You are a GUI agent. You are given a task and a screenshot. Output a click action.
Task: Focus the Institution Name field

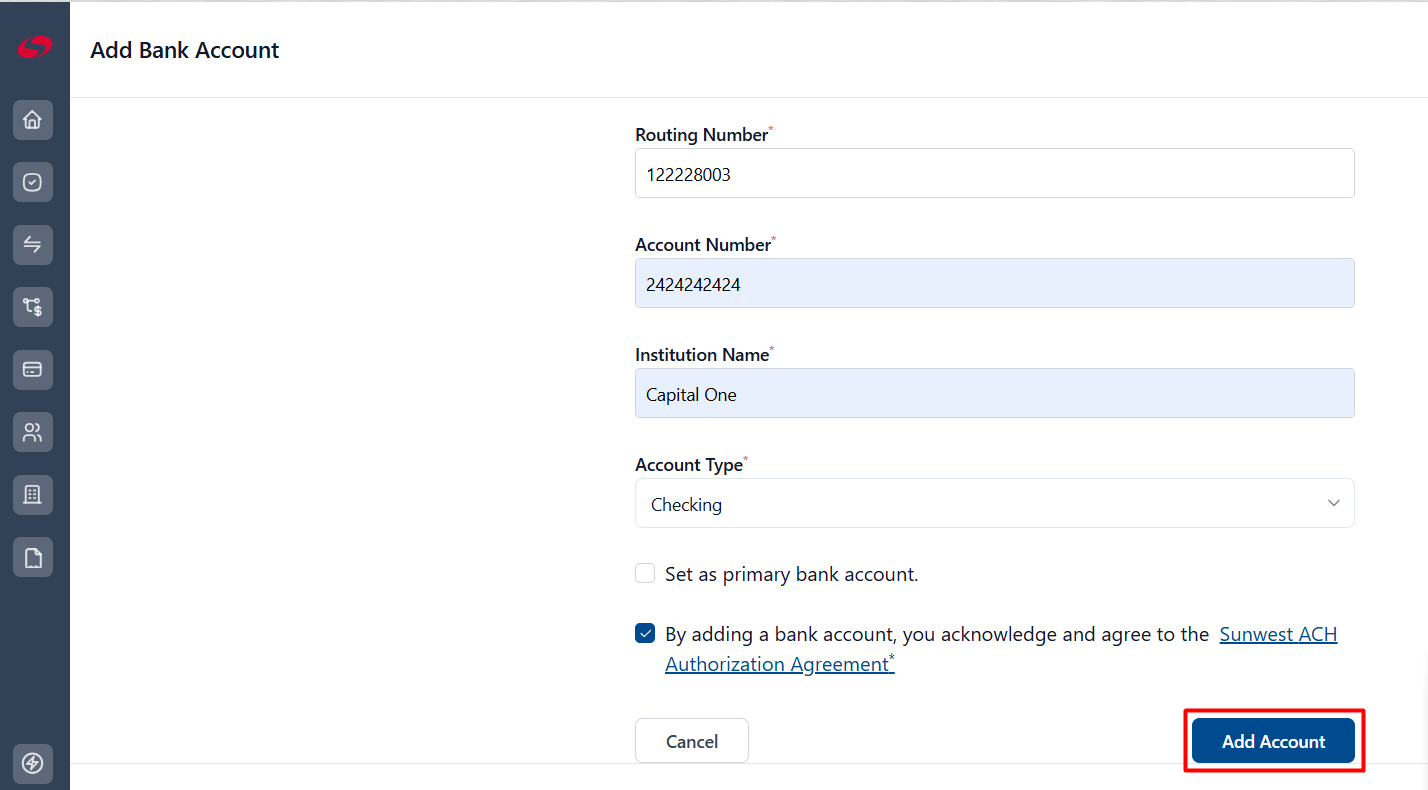pos(995,394)
